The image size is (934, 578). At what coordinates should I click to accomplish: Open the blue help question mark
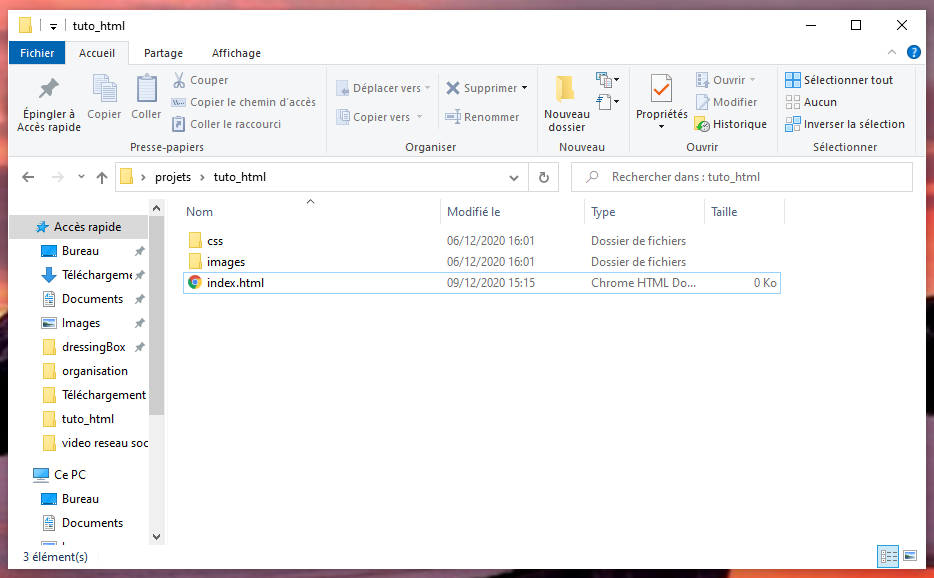click(913, 52)
